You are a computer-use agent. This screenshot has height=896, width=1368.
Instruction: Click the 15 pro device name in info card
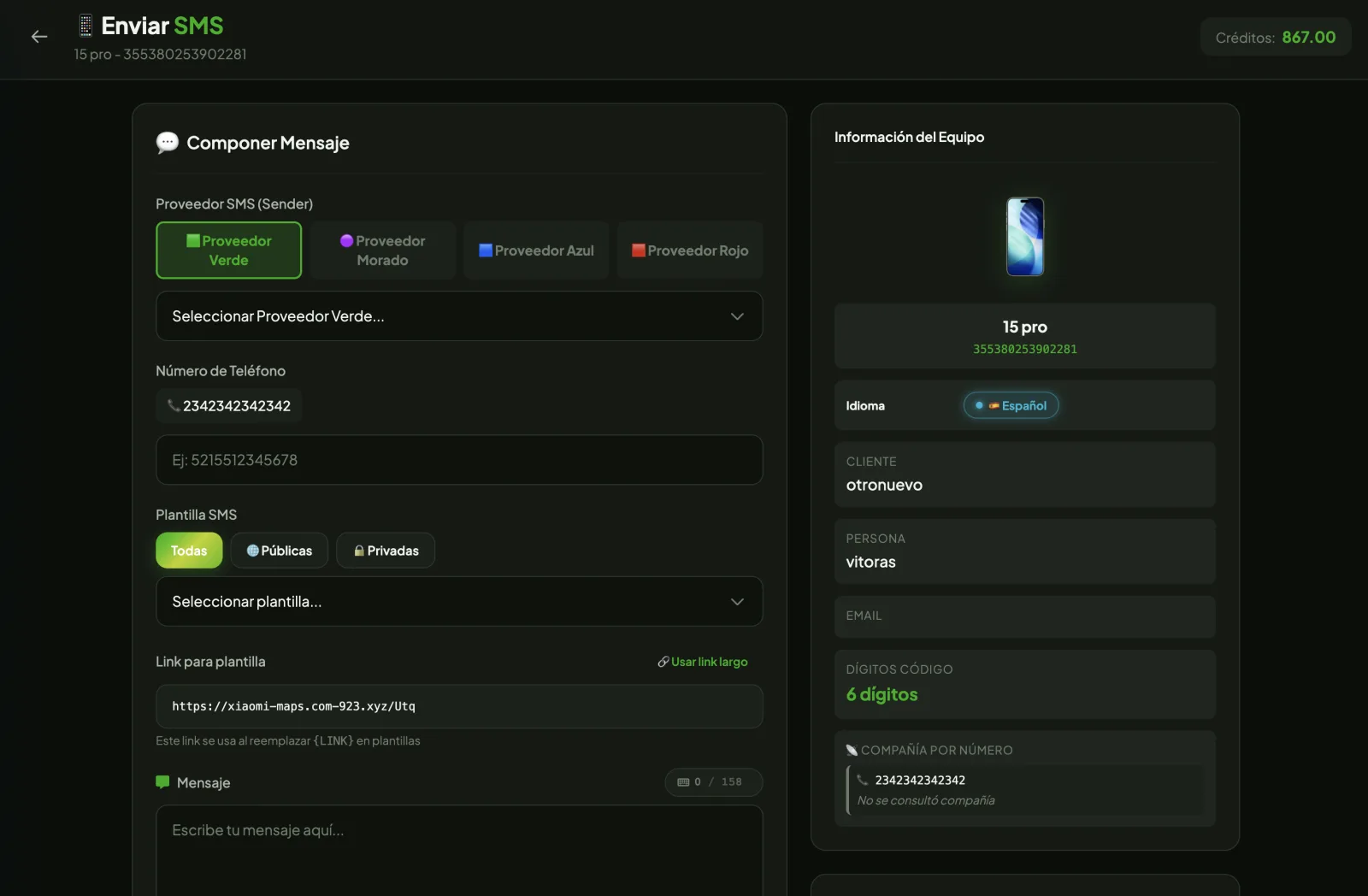point(1025,327)
